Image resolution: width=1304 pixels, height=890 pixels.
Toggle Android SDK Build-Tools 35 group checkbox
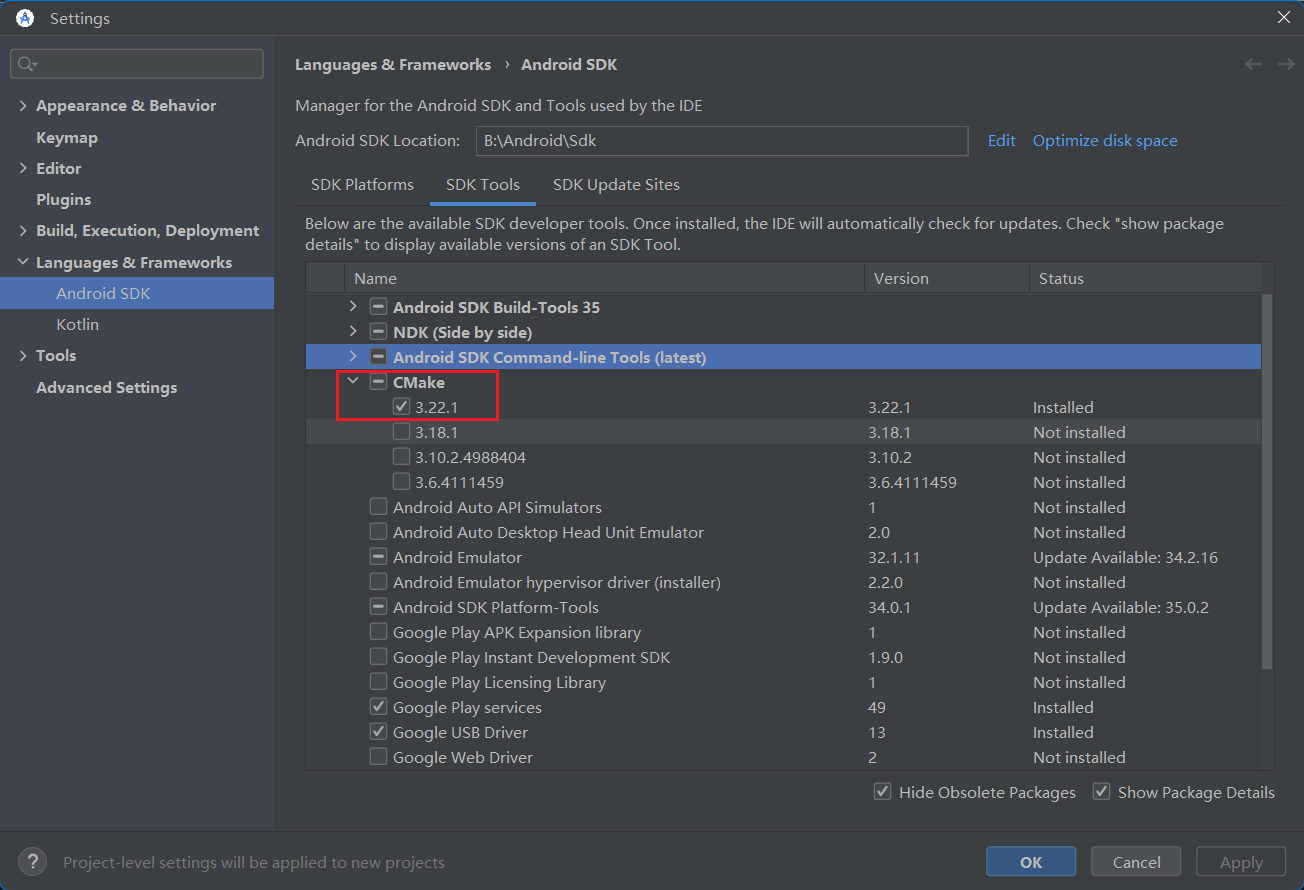tap(378, 307)
